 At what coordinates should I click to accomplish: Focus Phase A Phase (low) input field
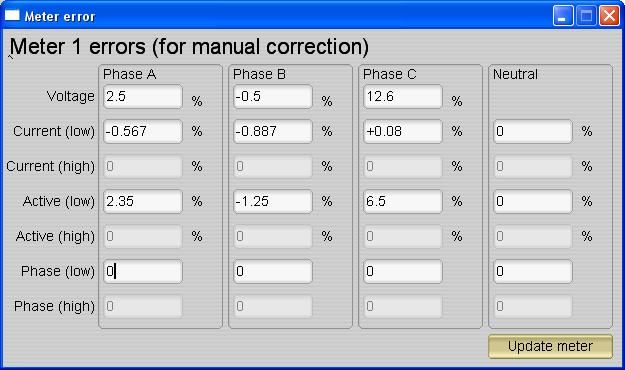(x=143, y=272)
